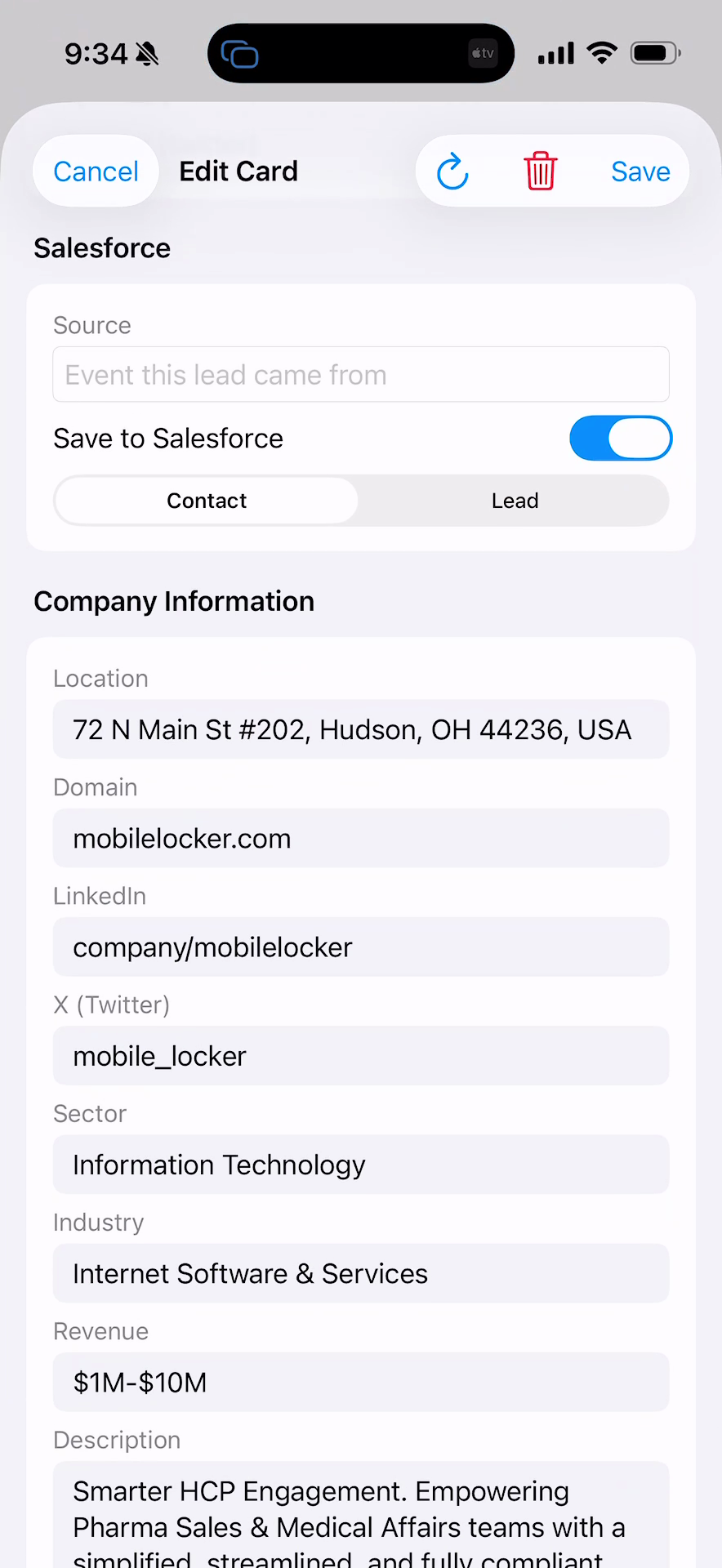Tap the silent mode bell icon
722x1568 pixels.
147,54
